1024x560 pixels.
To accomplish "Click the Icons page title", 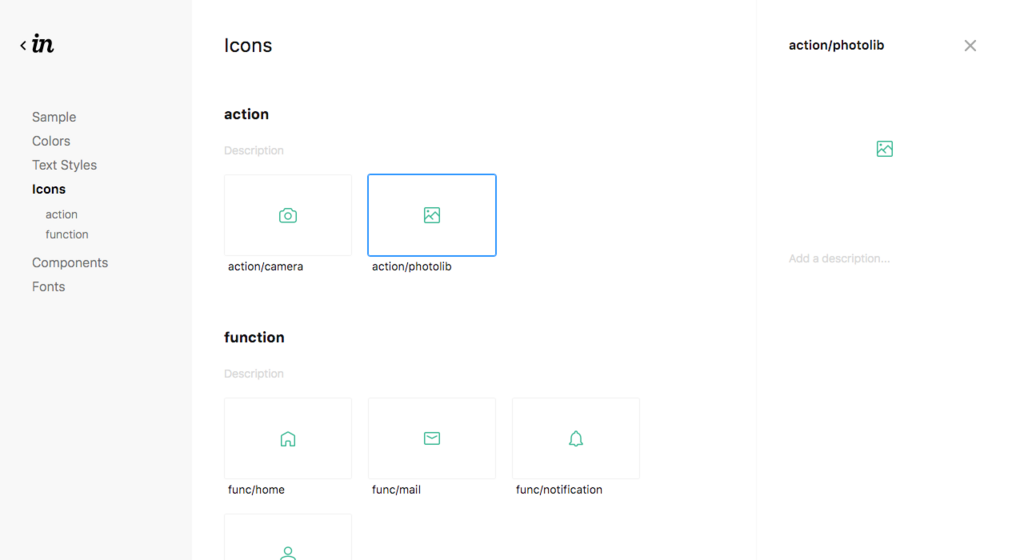I will [x=248, y=45].
